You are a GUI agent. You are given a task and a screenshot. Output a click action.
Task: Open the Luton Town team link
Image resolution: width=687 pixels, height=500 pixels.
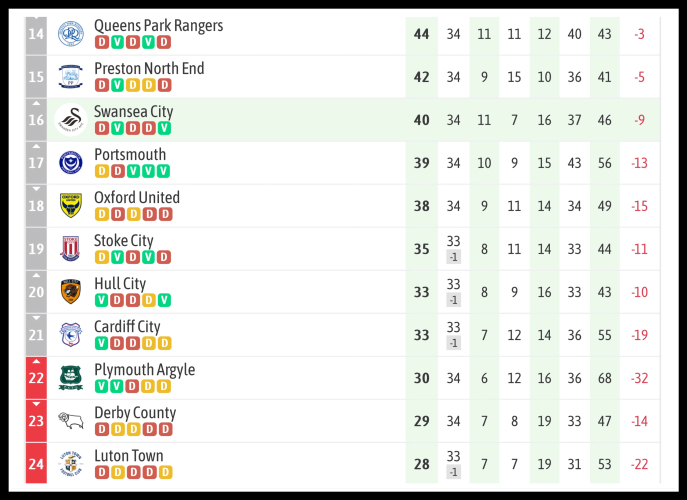click(x=128, y=456)
